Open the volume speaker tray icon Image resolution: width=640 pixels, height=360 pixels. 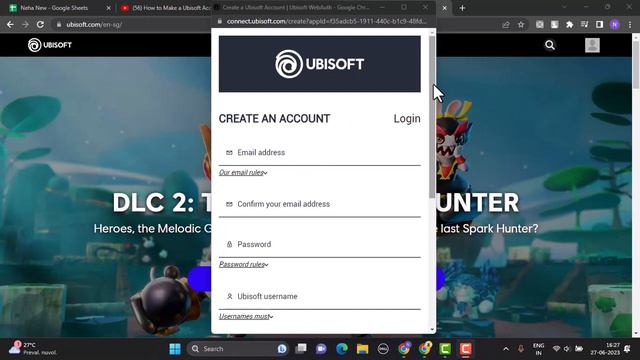click(567, 349)
